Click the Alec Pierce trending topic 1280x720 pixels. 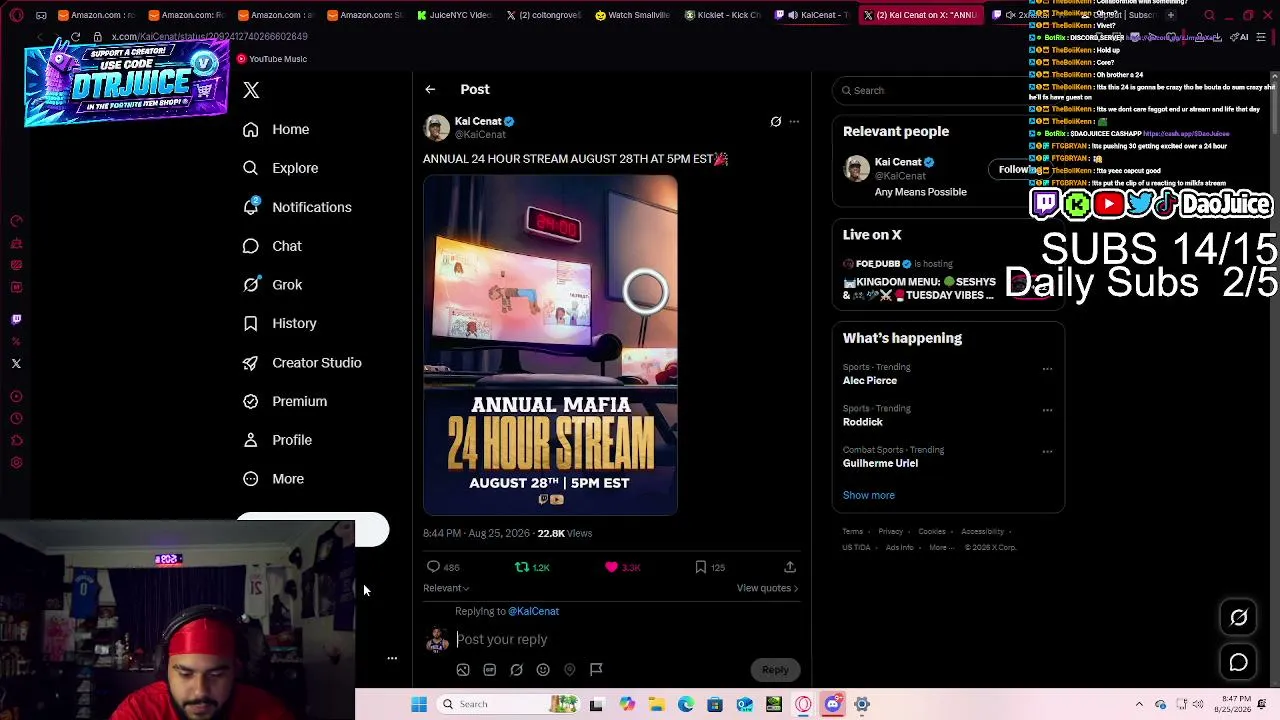870,381
